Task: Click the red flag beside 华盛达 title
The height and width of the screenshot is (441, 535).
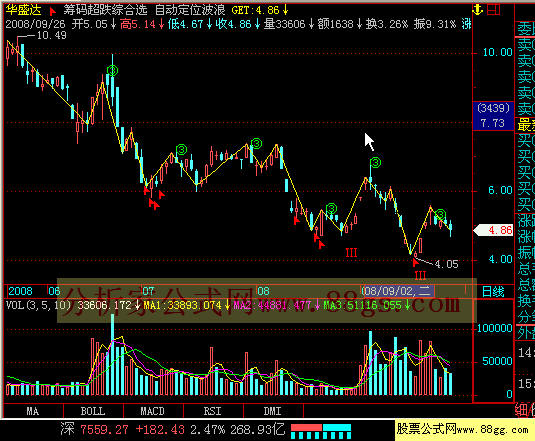Action: (x=52, y=12)
